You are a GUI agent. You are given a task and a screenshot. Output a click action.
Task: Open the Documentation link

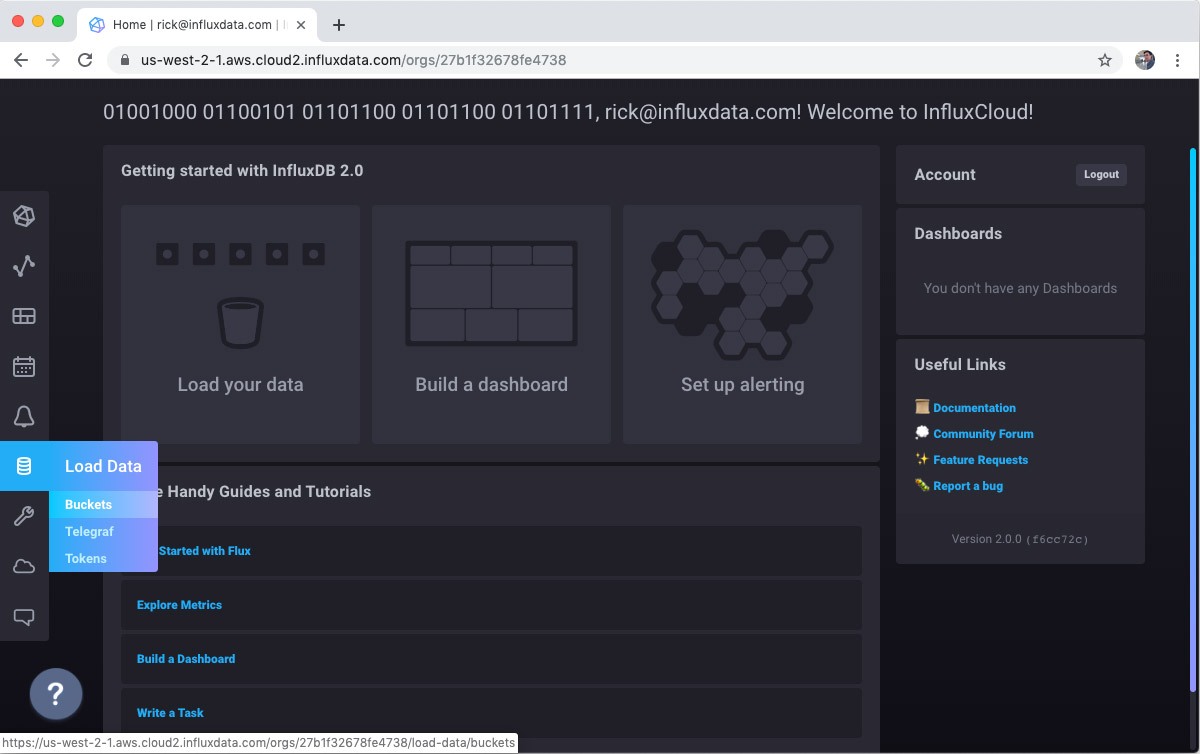click(x=973, y=407)
